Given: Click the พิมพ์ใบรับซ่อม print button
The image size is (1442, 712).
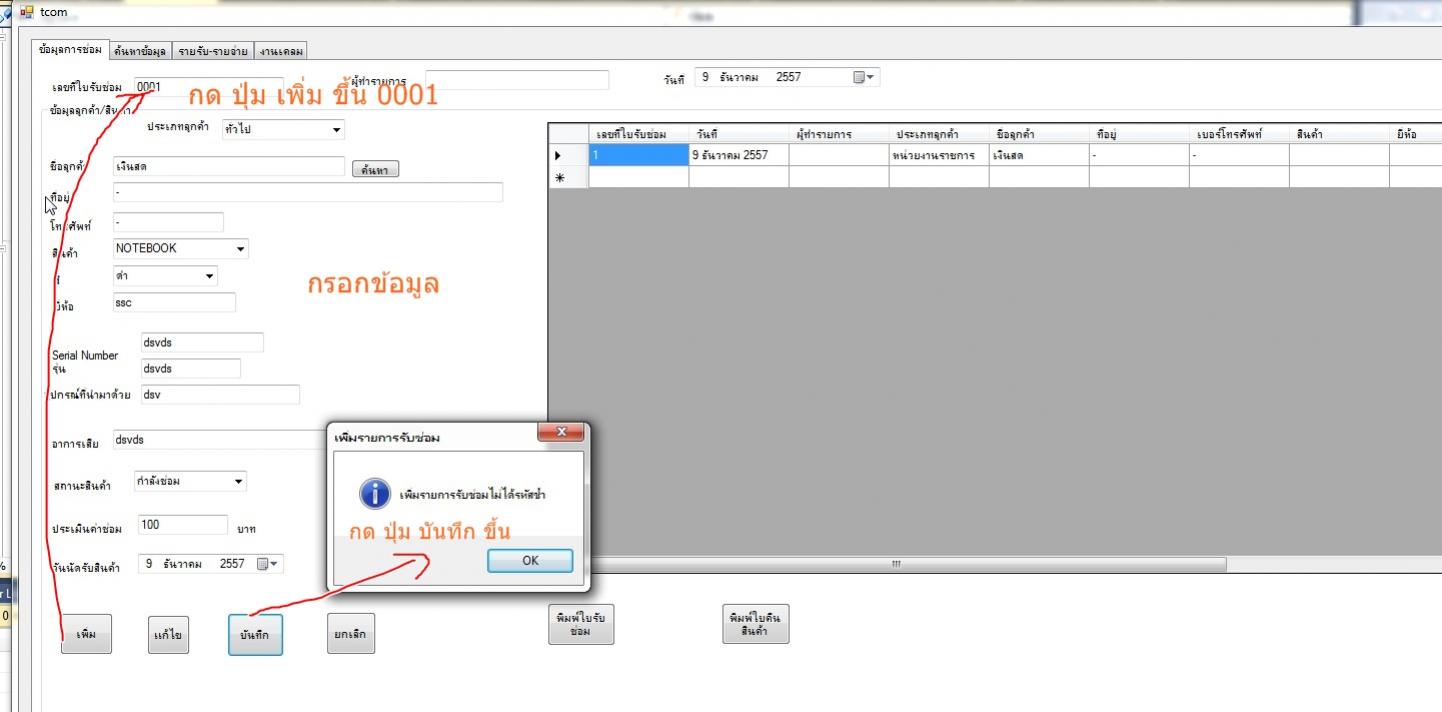Looking at the screenshot, I should click(x=581, y=624).
